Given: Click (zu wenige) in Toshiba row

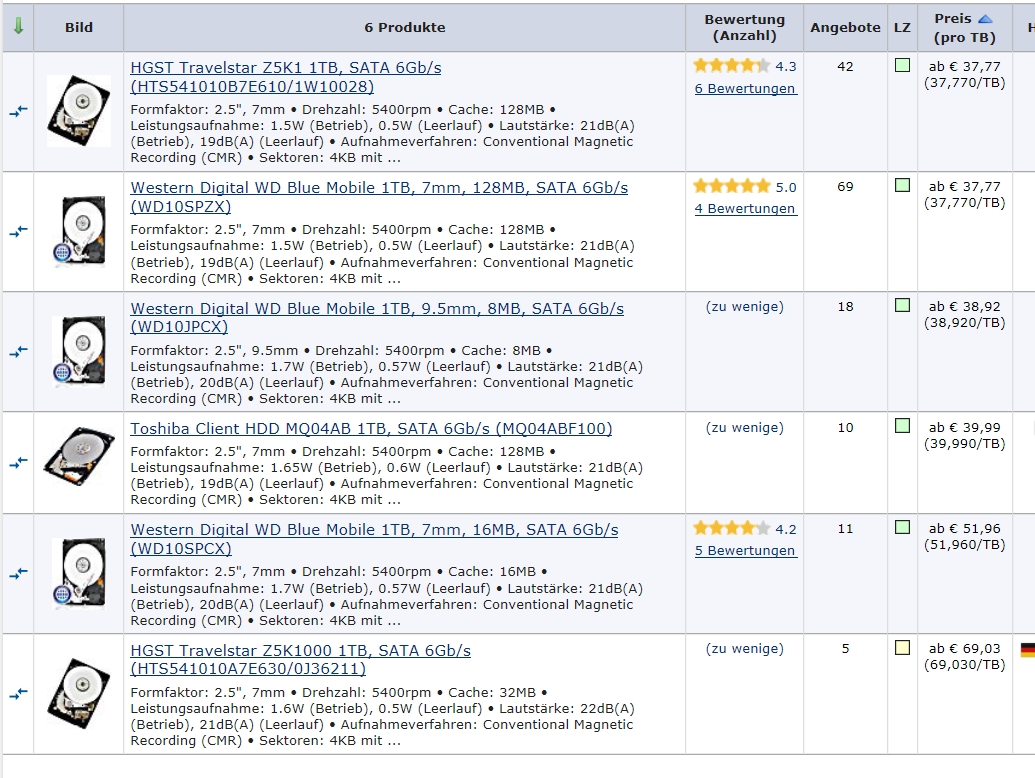Looking at the screenshot, I should click(x=745, y=427).
